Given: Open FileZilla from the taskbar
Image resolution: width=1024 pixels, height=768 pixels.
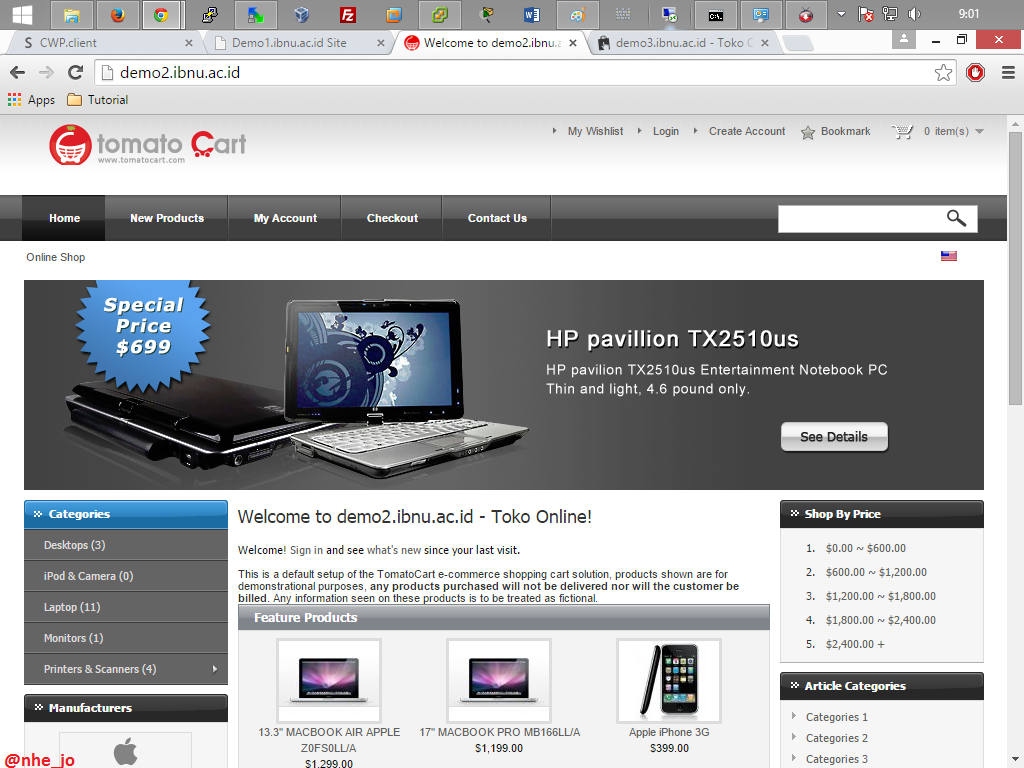Looking at the screenshot, I should pos(347,14).
